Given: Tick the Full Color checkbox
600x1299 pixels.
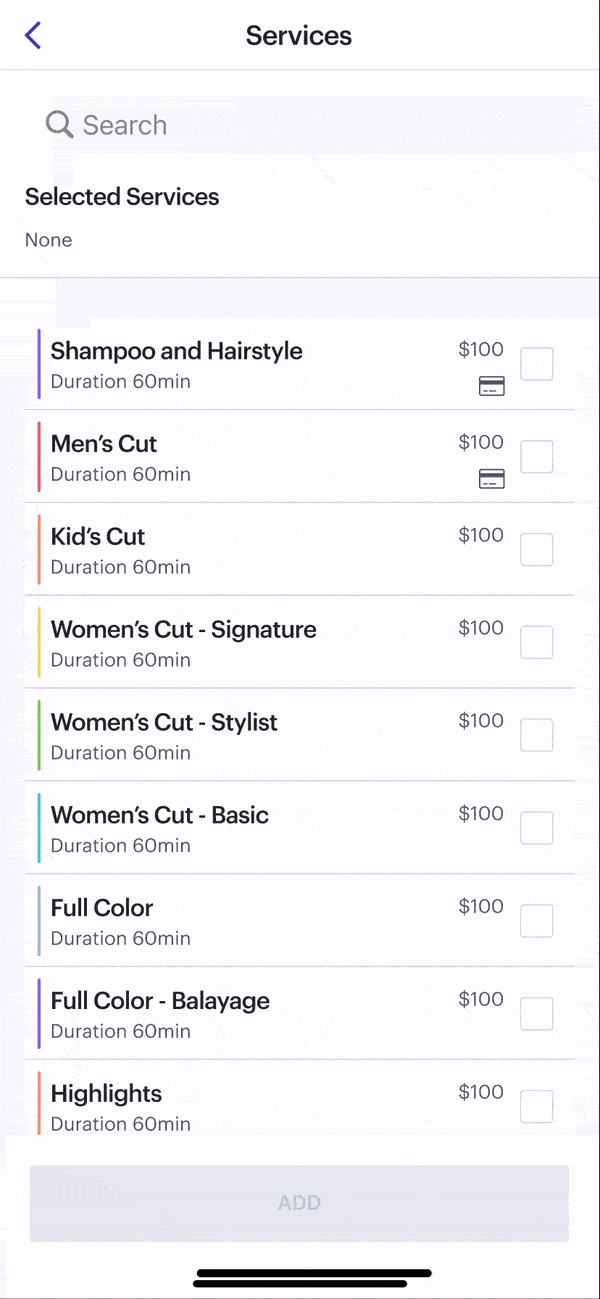Looking at the screenshot, I should [x=537, y=921].
